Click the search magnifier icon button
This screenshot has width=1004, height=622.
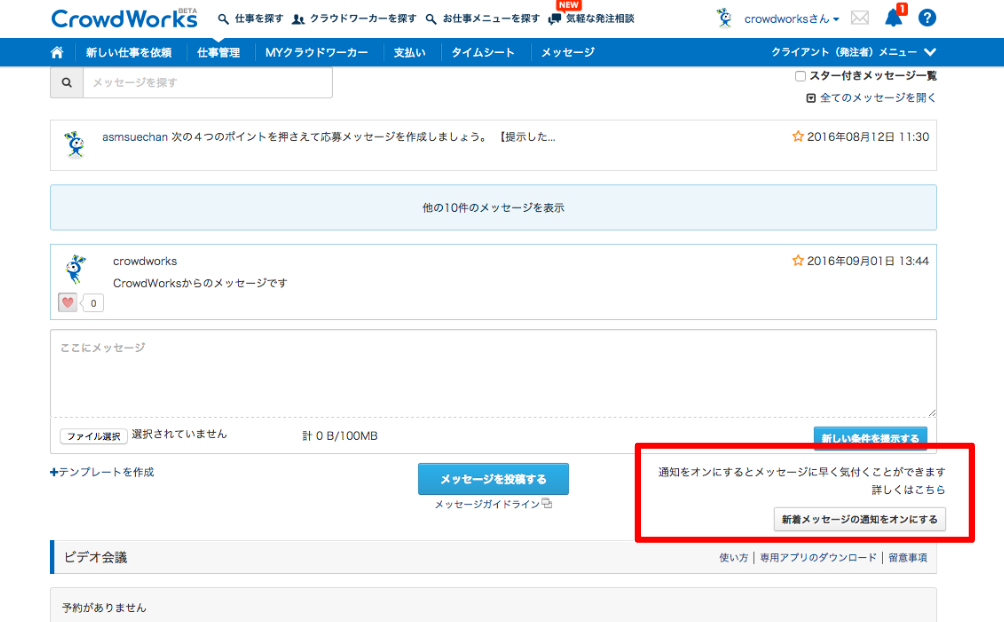[x=67, y=83]
